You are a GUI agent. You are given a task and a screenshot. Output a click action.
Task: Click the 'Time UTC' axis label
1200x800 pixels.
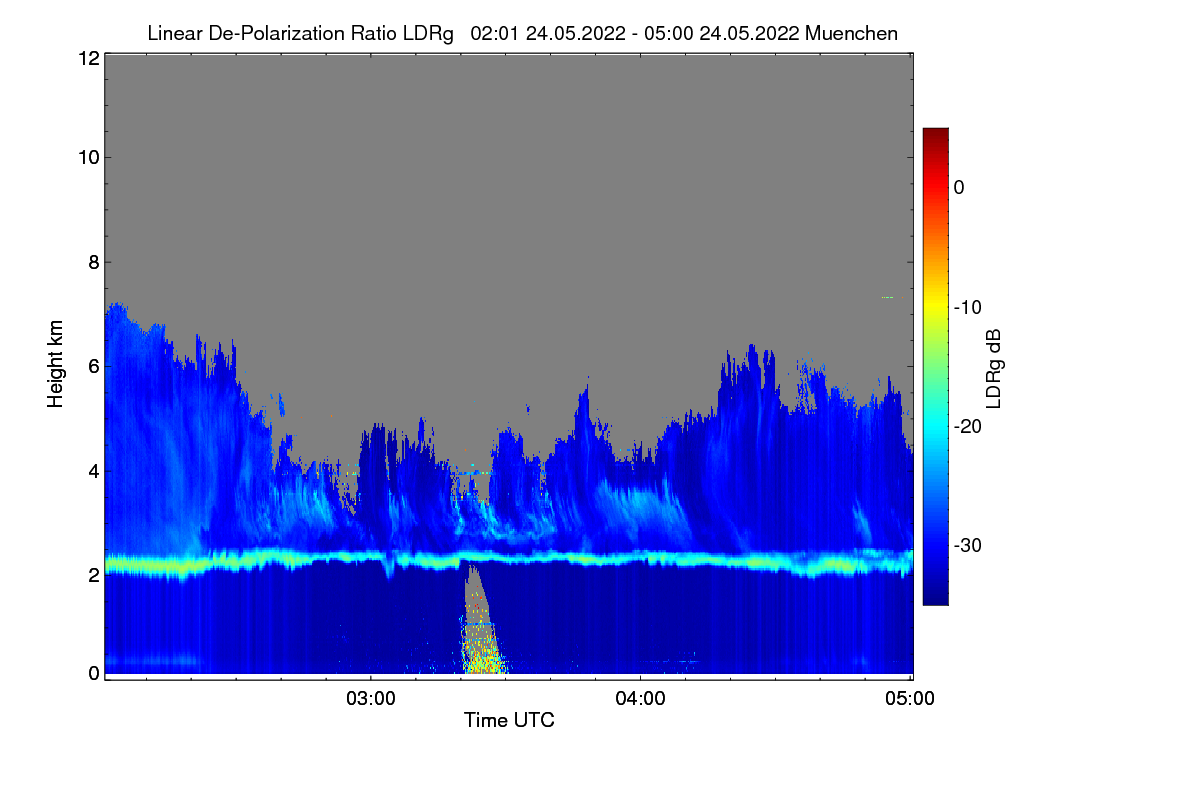coord(509,720)
